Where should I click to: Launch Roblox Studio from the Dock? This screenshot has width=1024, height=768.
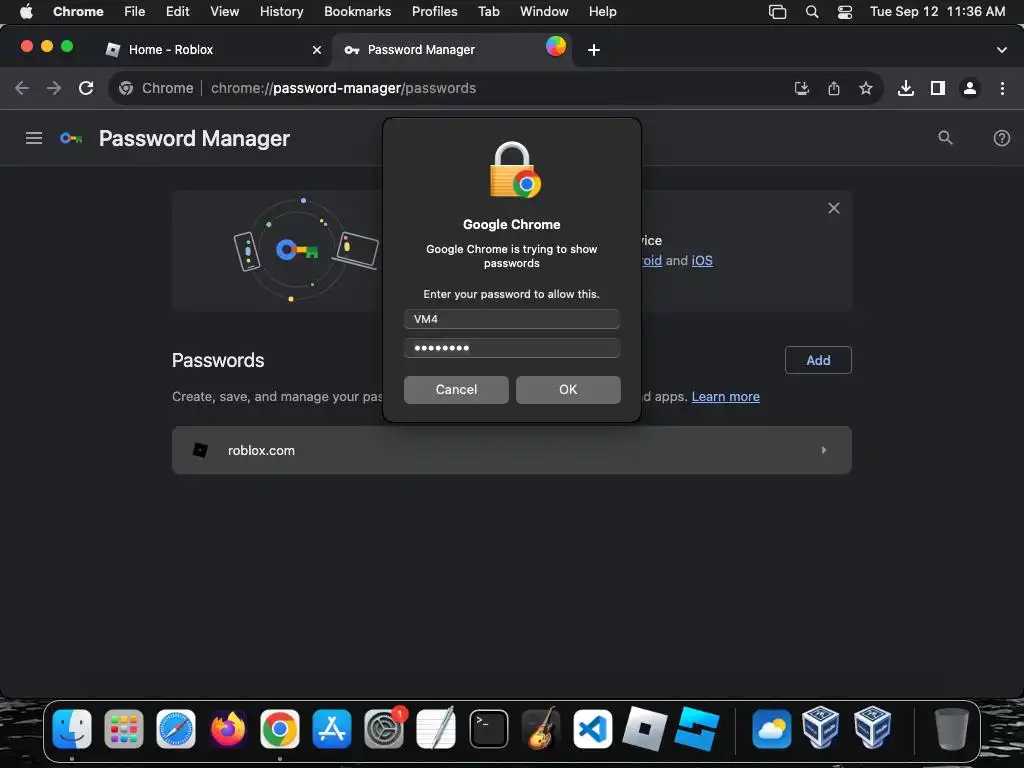697,728
